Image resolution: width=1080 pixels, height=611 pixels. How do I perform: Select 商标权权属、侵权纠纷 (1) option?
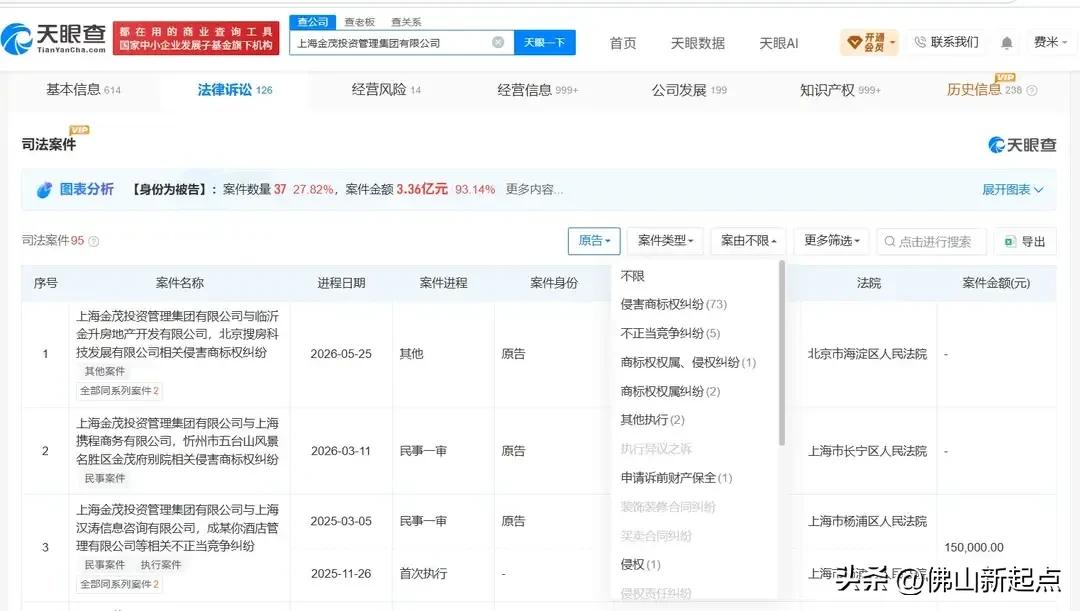[x=688, y=362]
